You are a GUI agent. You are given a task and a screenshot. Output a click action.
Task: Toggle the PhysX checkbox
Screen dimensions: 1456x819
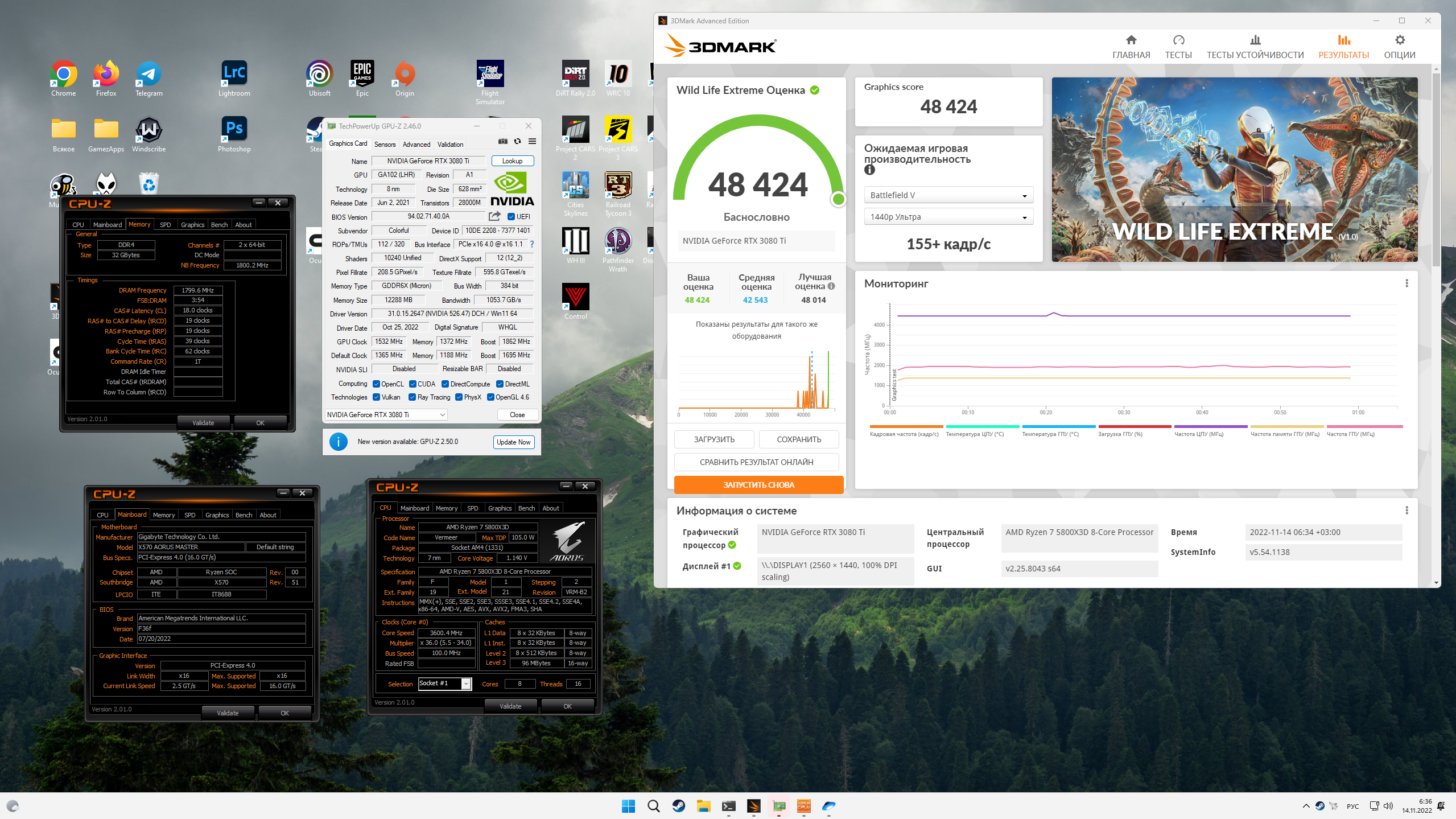pyautogui.click(x=459, y=397)
